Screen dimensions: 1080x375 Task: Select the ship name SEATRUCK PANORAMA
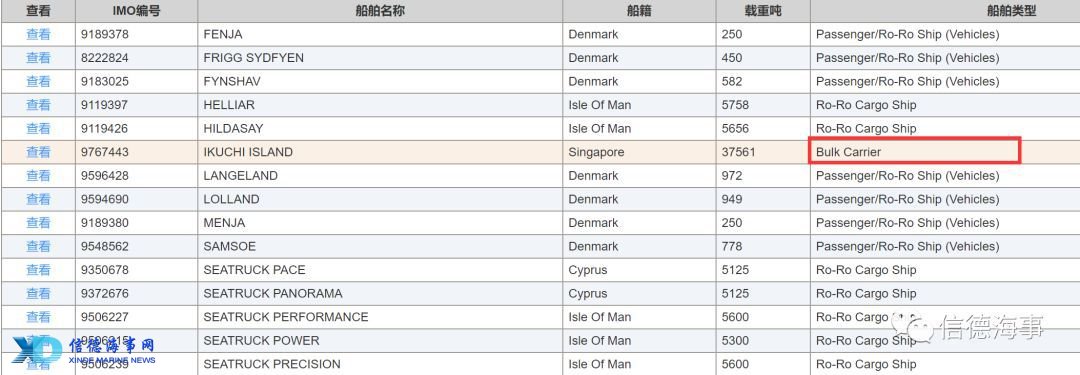[273, 293]
